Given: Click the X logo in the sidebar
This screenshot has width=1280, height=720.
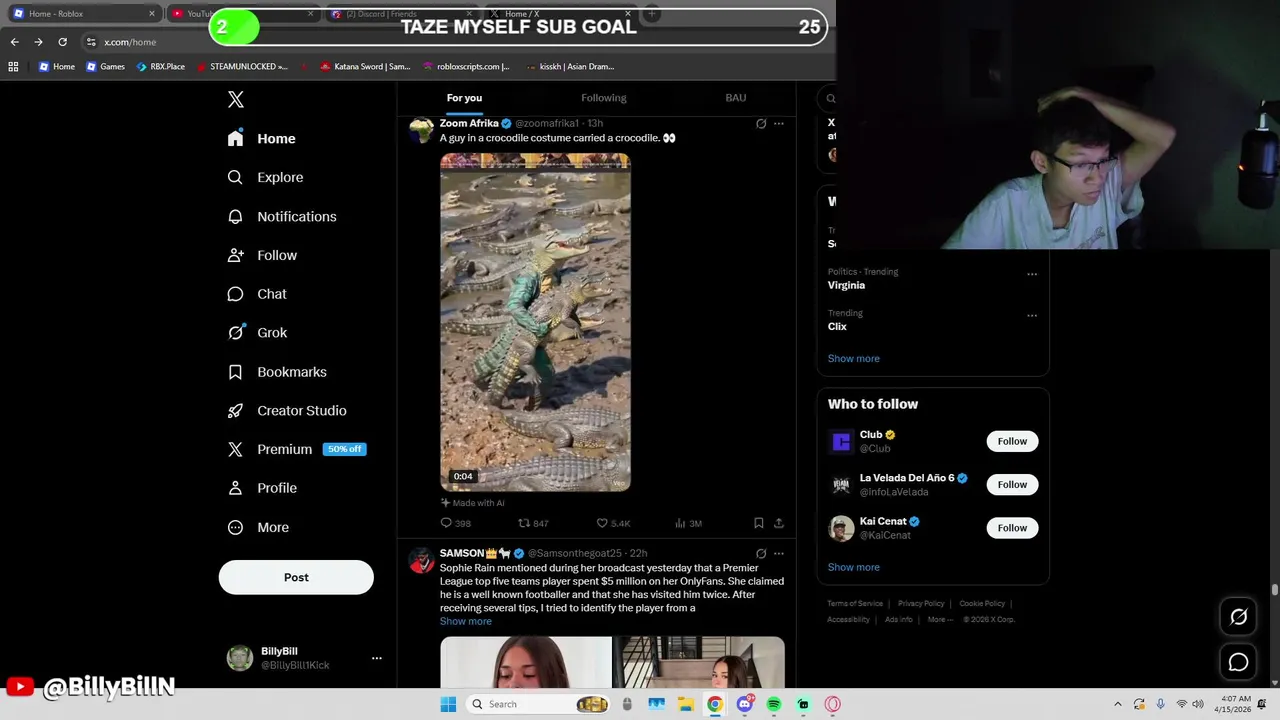Looking at the screenshot, I should (235, 99).
